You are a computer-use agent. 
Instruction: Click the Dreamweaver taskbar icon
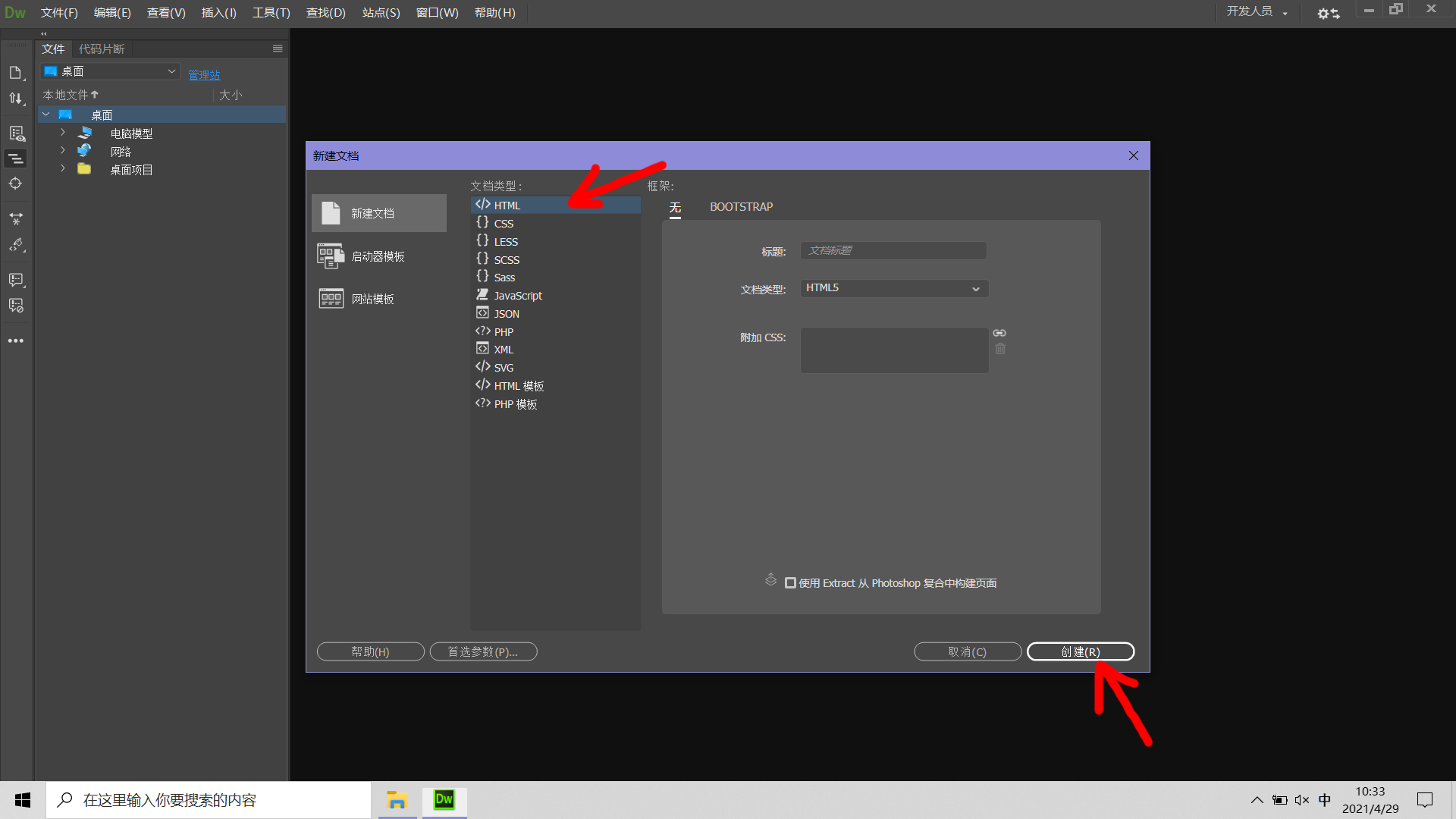pos(444,800)
